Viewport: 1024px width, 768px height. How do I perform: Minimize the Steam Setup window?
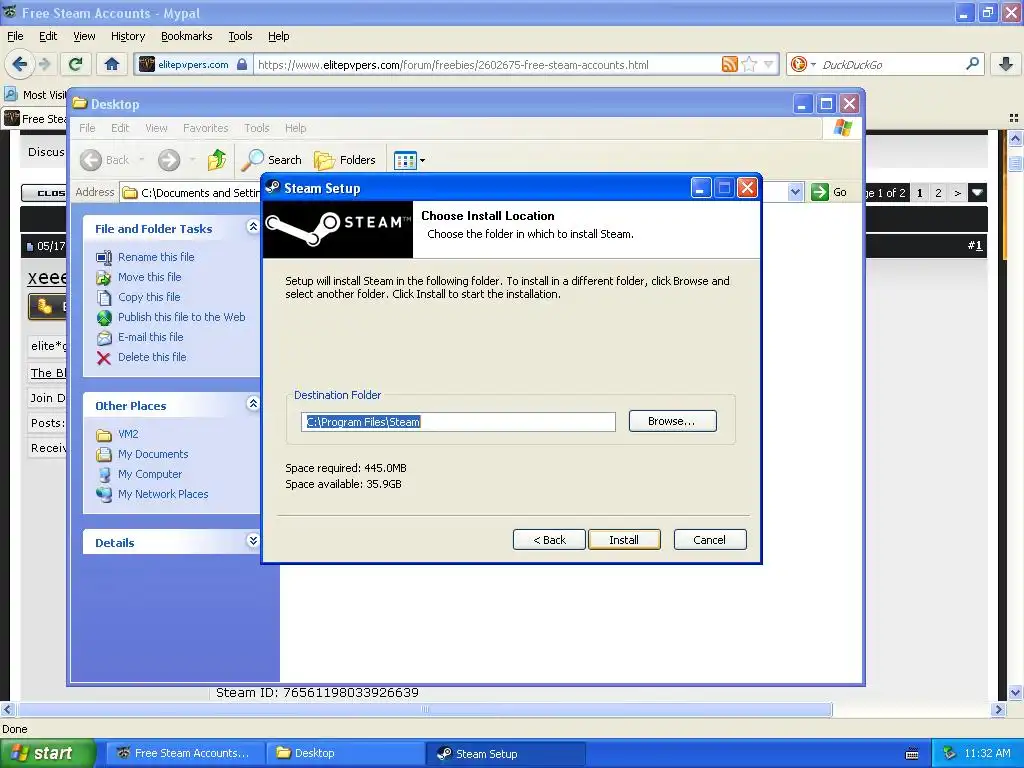(x=701, y=188)
